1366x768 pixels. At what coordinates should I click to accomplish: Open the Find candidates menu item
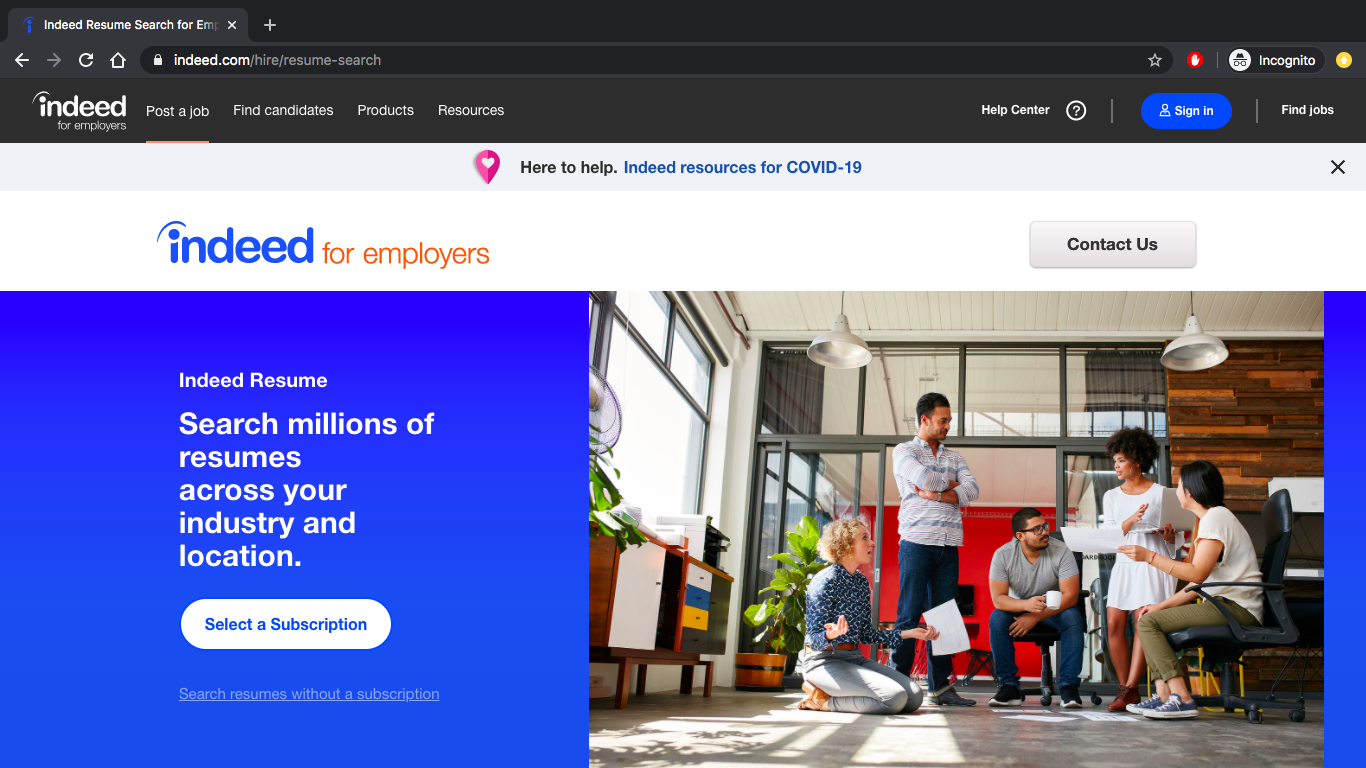coord(283,110)
